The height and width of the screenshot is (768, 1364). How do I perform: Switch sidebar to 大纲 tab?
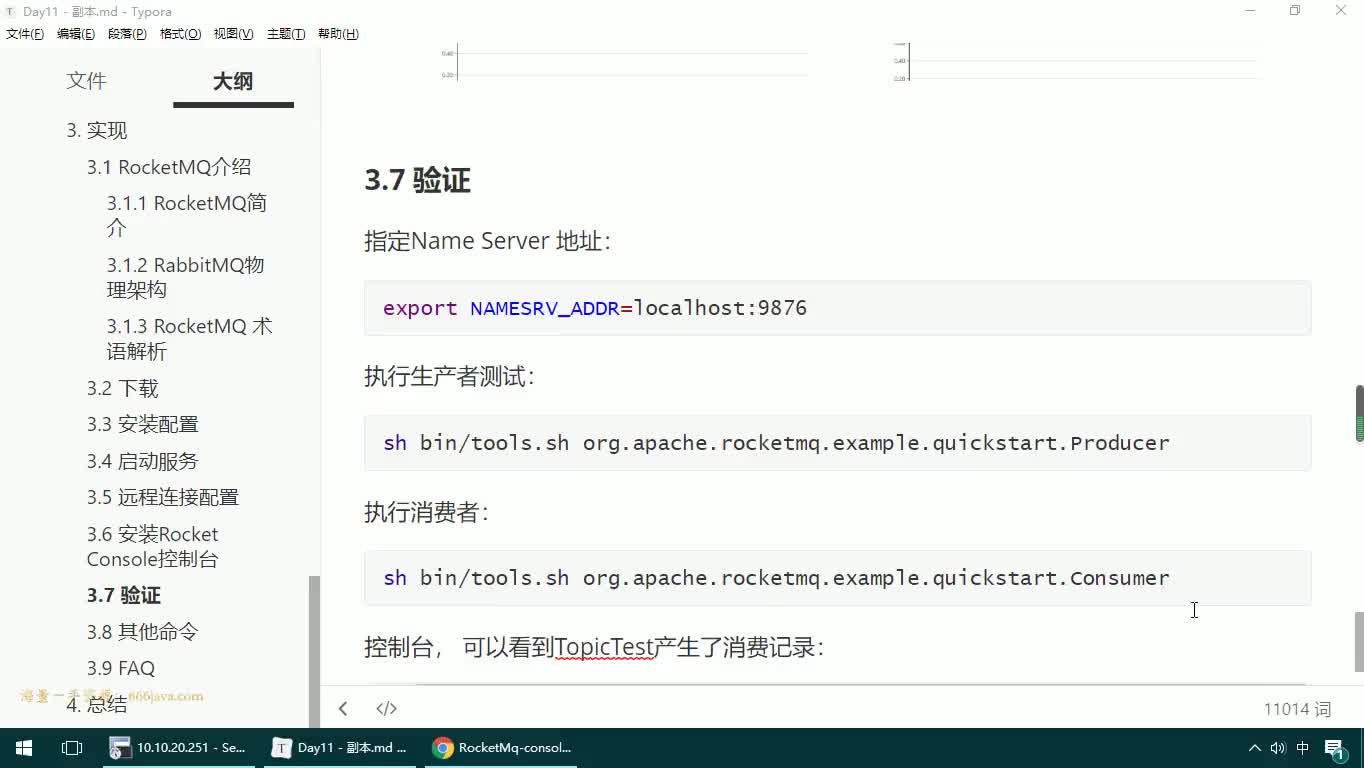233,81
